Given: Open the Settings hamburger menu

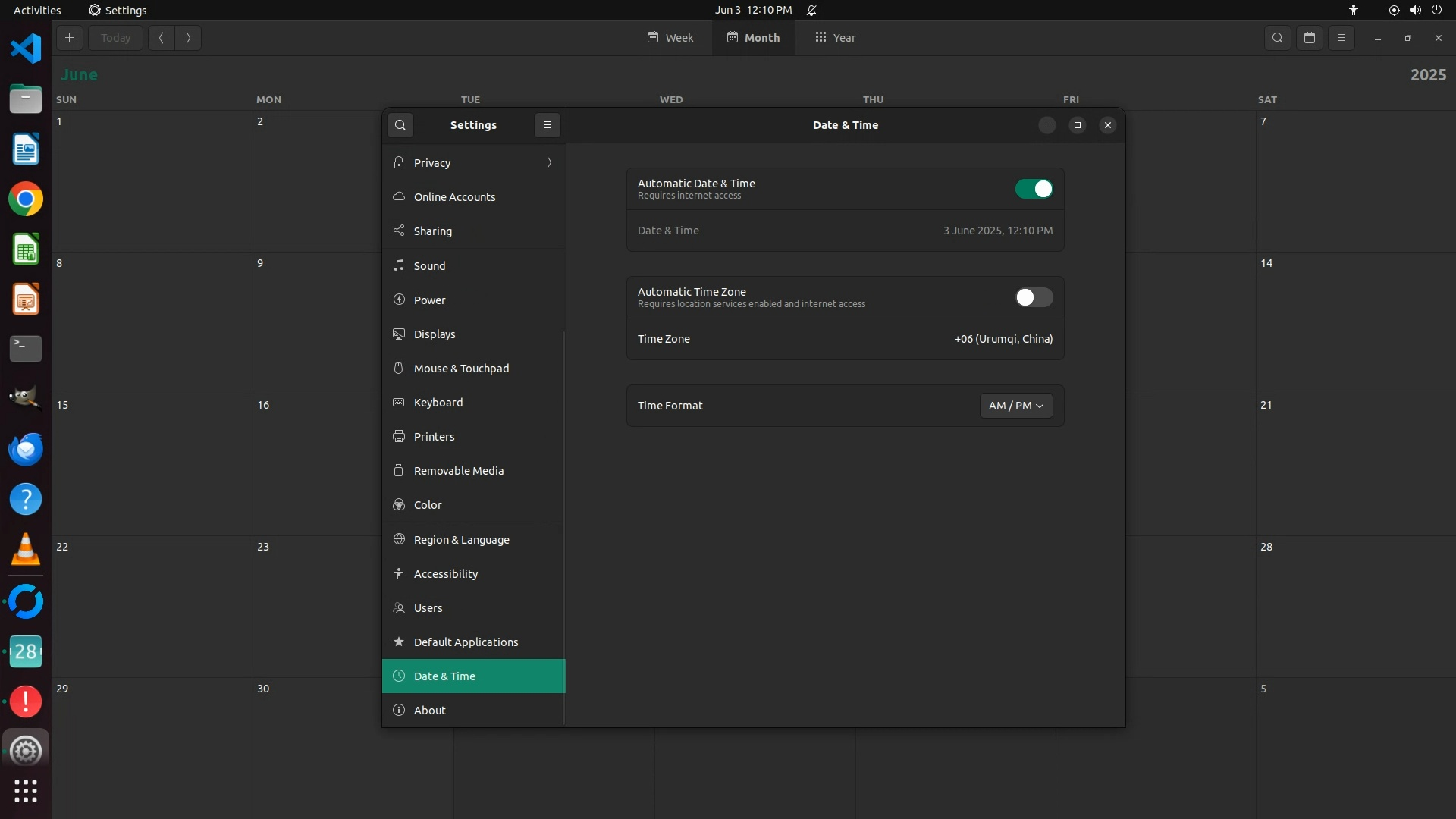Looking at the screenshot, I should click(x=548, y=125).
